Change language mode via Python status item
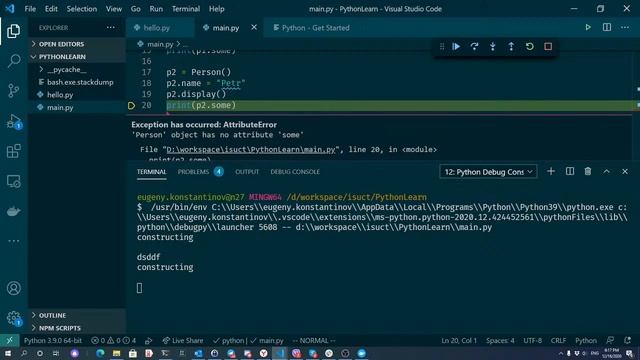The height and width of the screenshot is (360, 640). pos(586,340)
